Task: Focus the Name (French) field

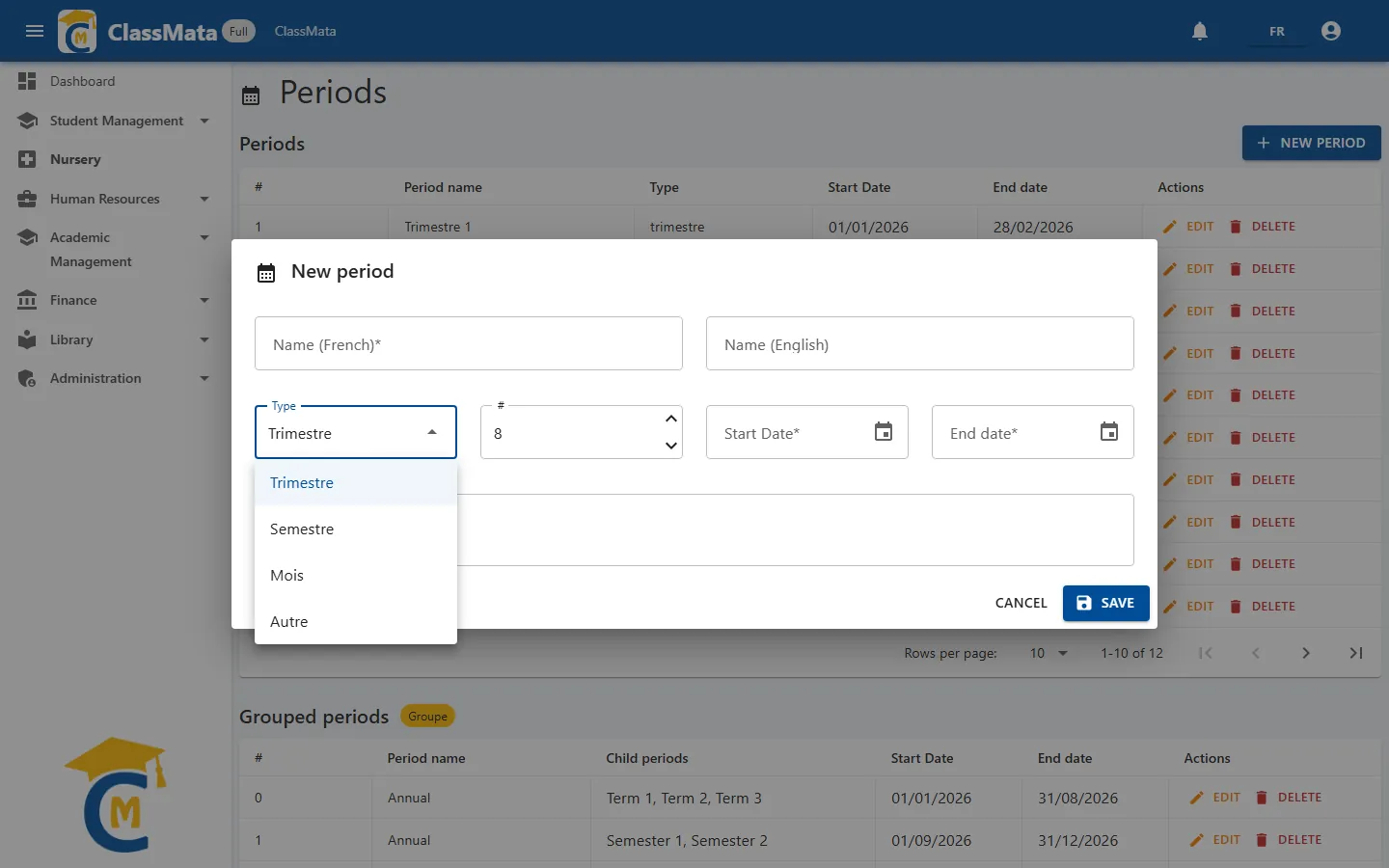Action: click(x=469, y=343)
